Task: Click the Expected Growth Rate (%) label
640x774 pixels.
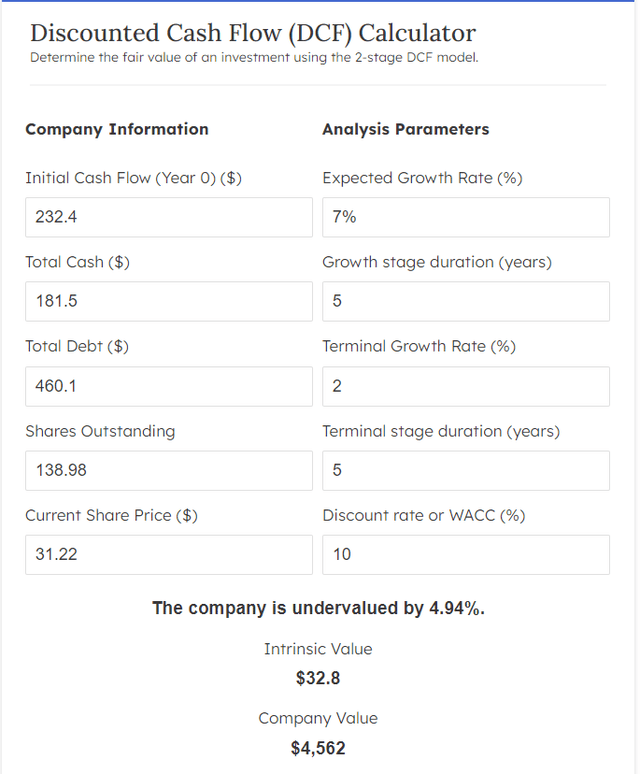Action: click(x=422, y=178)
